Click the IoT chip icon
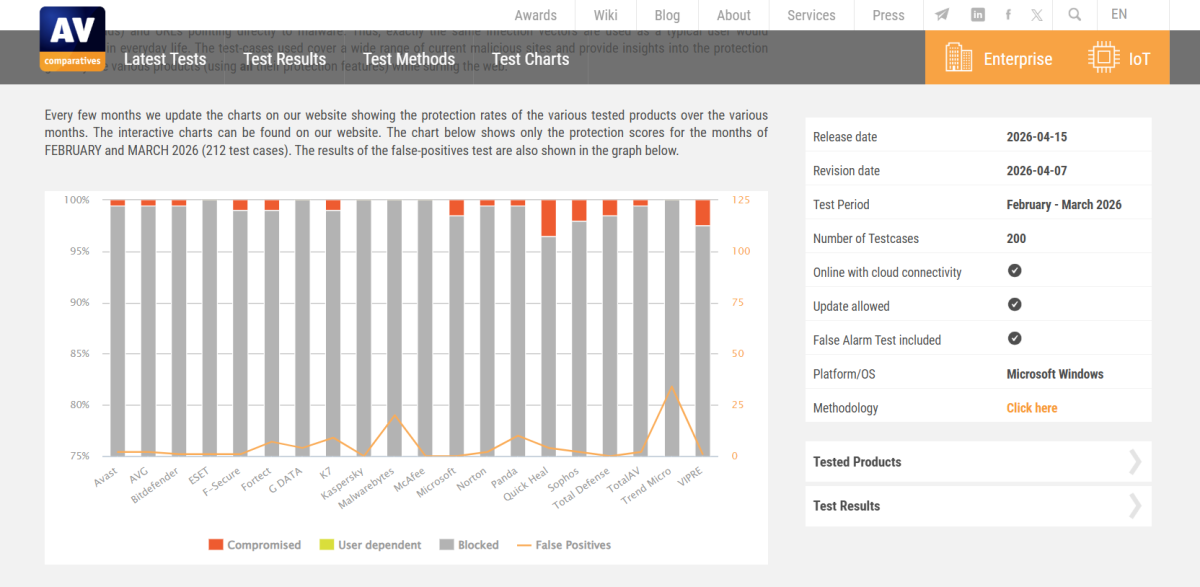This screenshot has height=587, width=1200. [x=1103, y=58]
